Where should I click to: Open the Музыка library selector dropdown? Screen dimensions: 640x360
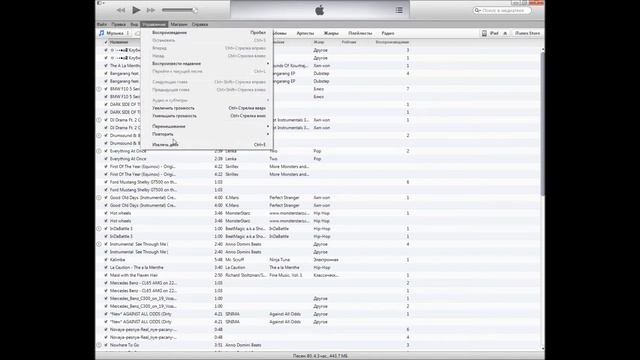(x=115, y=33)
